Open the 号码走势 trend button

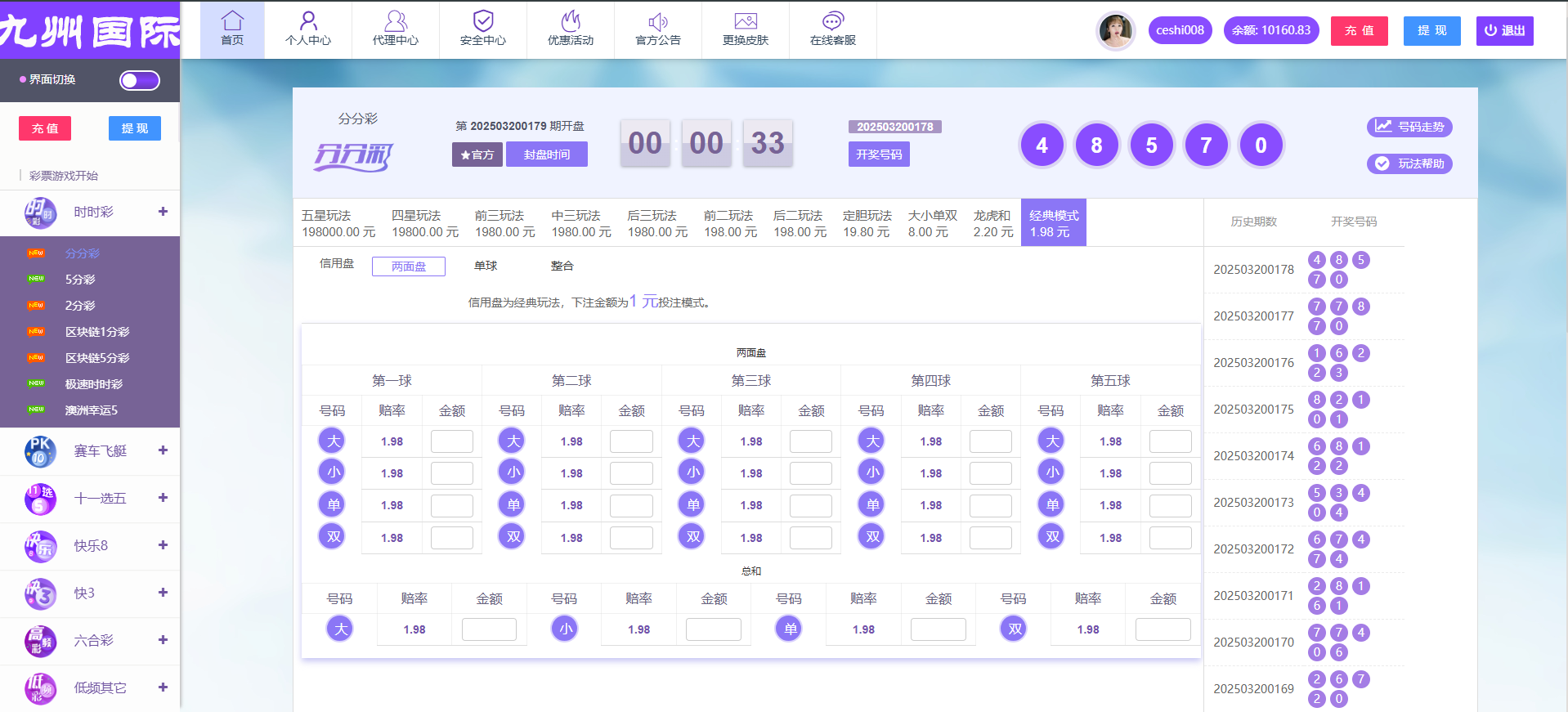click(1409, 127)
